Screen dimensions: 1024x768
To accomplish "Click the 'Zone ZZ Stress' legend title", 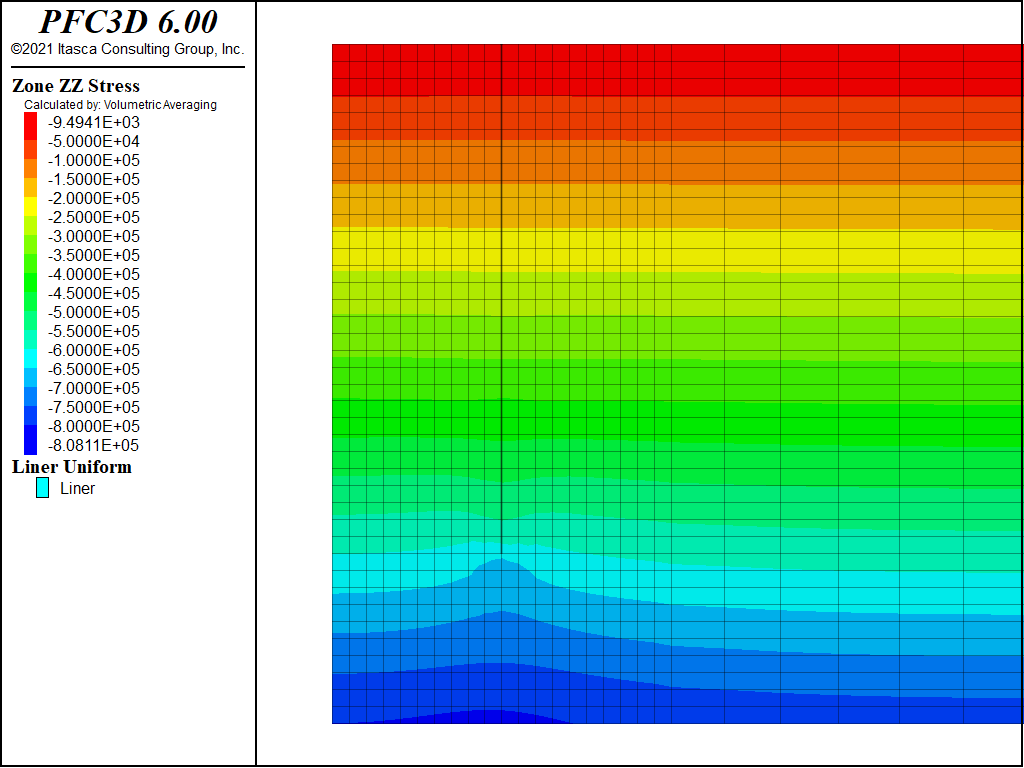I will pyautogui.click(x=76, y=86).
